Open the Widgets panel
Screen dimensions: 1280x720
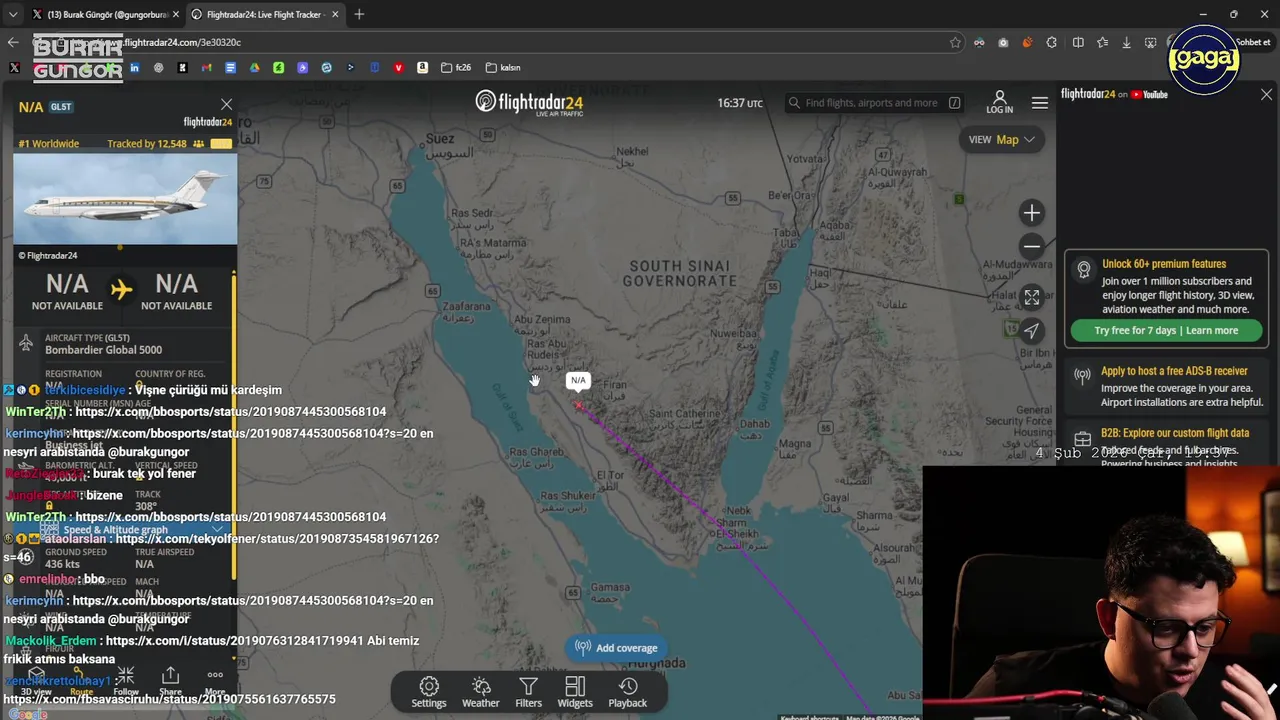tap(575, 691)
